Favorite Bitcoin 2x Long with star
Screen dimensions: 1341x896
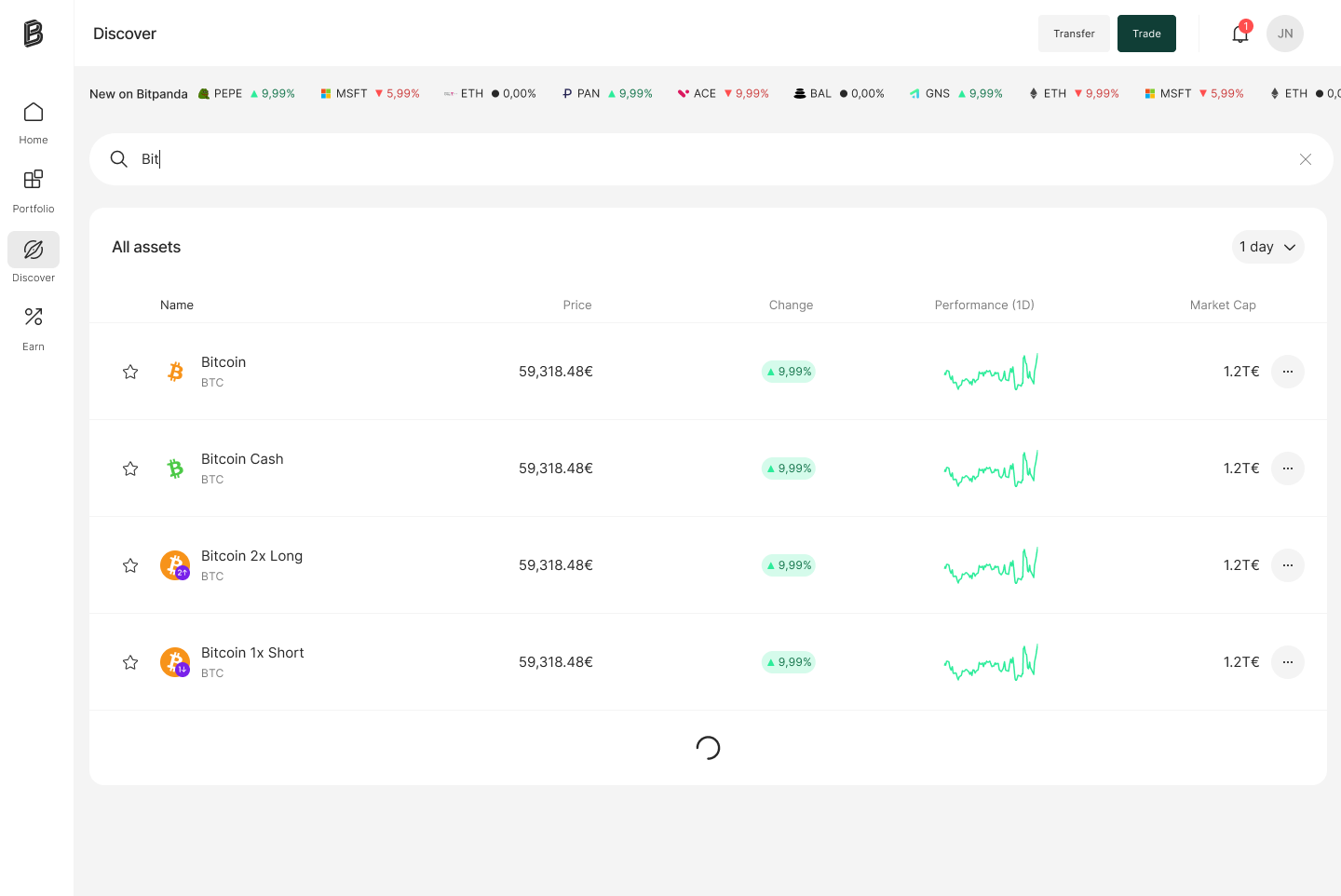click(130, 565)
